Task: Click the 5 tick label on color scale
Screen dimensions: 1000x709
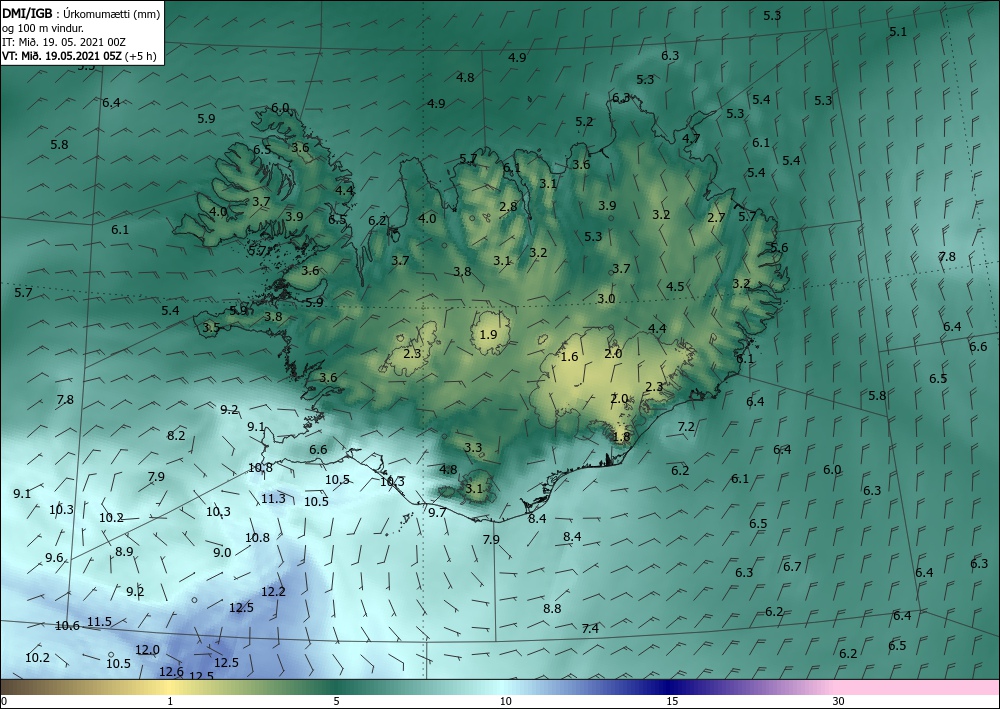Action: click(x=336, y=701)
